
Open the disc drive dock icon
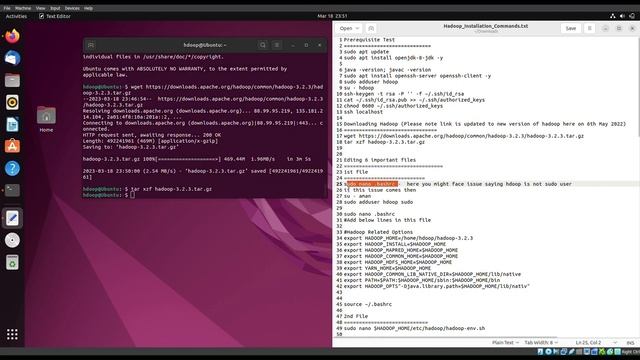(x=12, y=240)
